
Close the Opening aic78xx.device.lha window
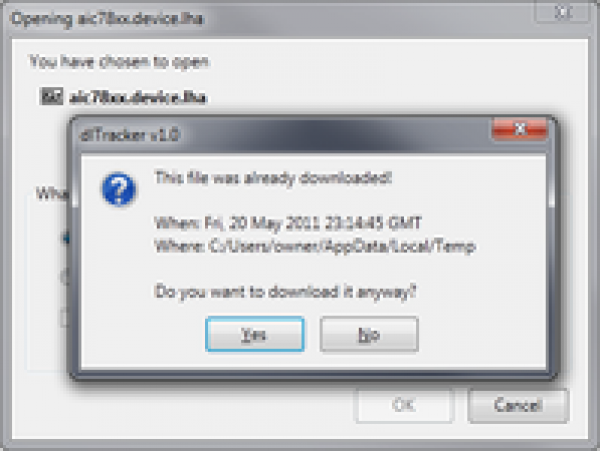[562, 12]
